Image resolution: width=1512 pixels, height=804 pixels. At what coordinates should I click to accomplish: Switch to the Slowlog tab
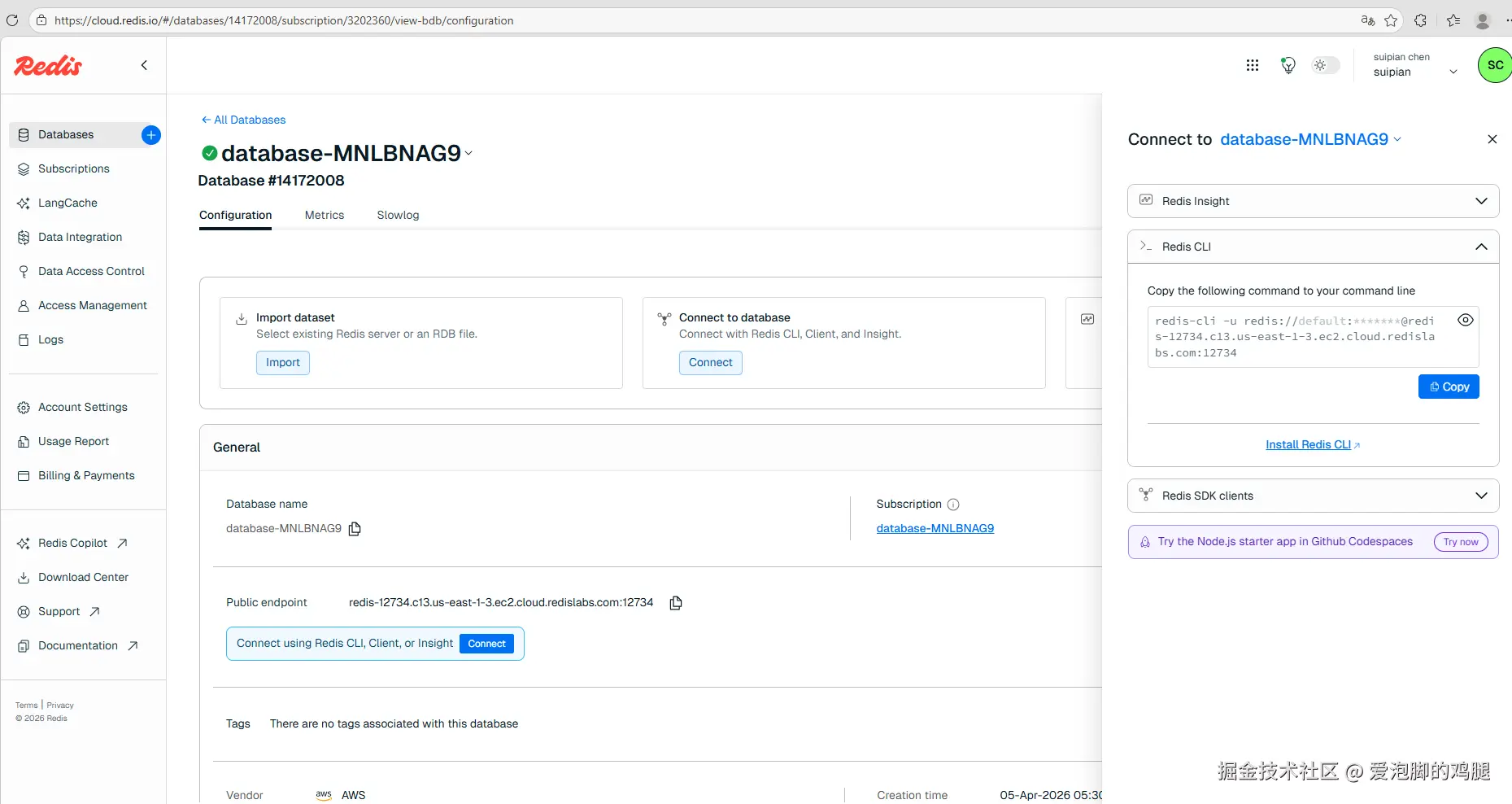tap(399, 216)
